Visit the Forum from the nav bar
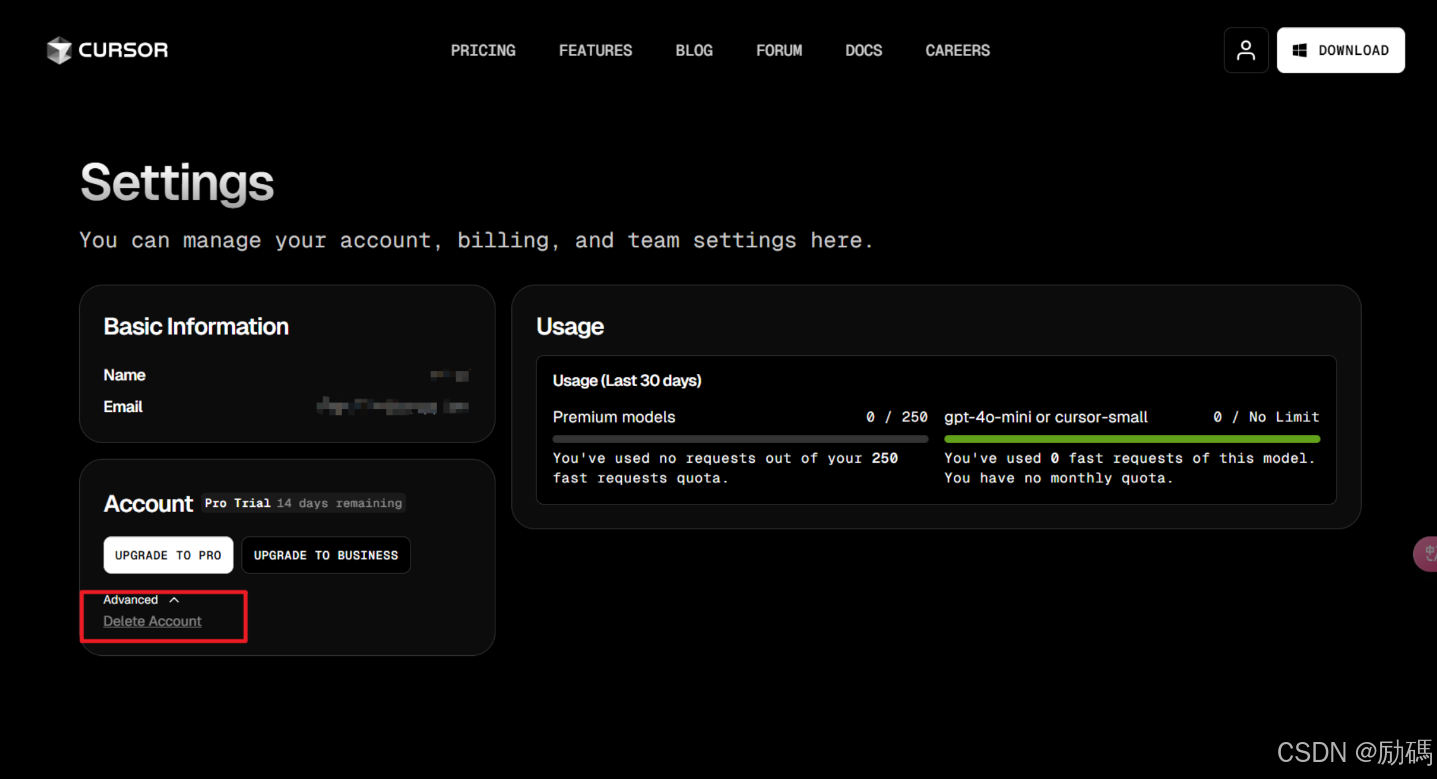 coord(779,50)
